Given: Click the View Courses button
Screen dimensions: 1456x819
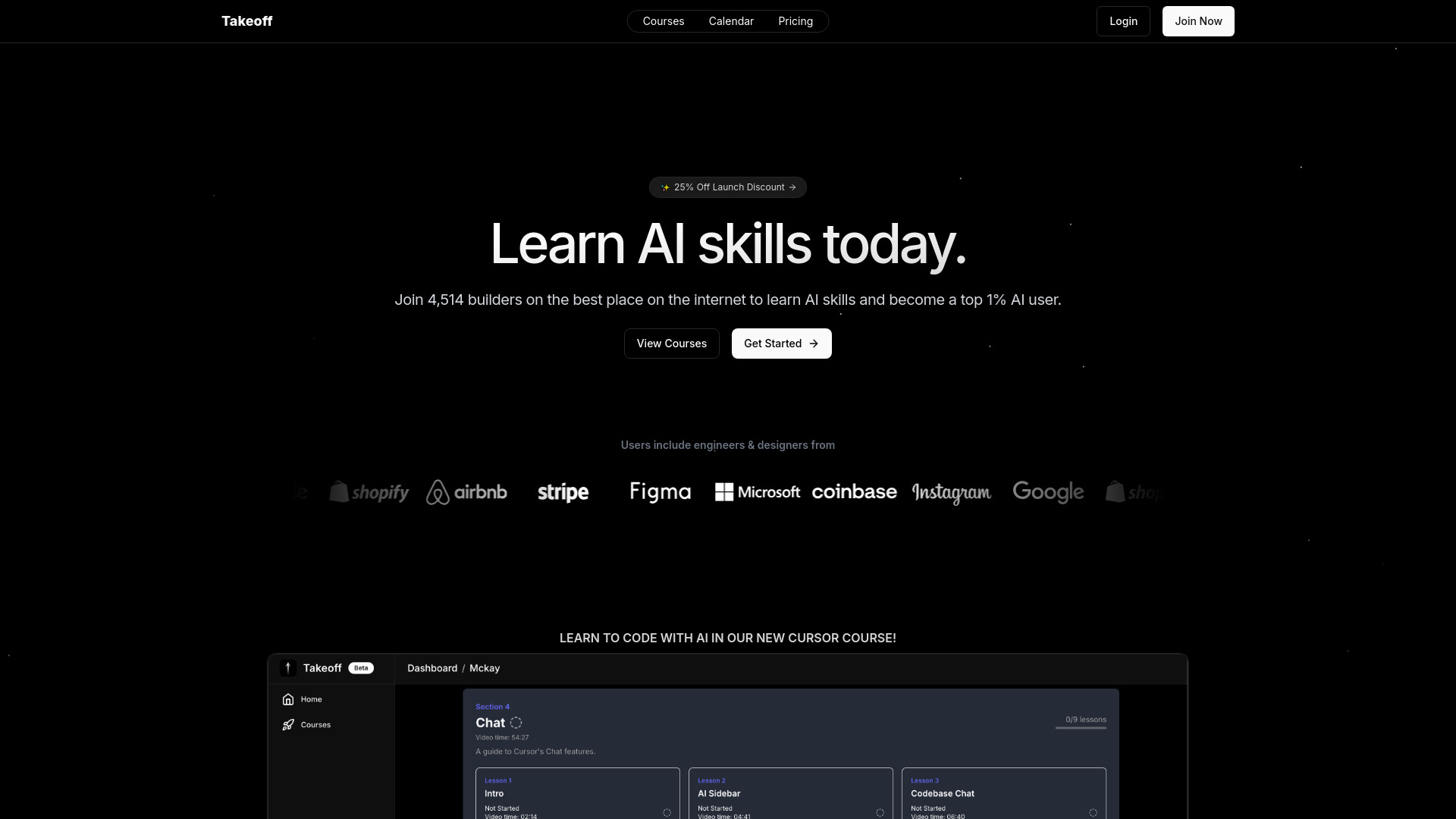Looking at the screenshot, I should click(x=671, y=343).
